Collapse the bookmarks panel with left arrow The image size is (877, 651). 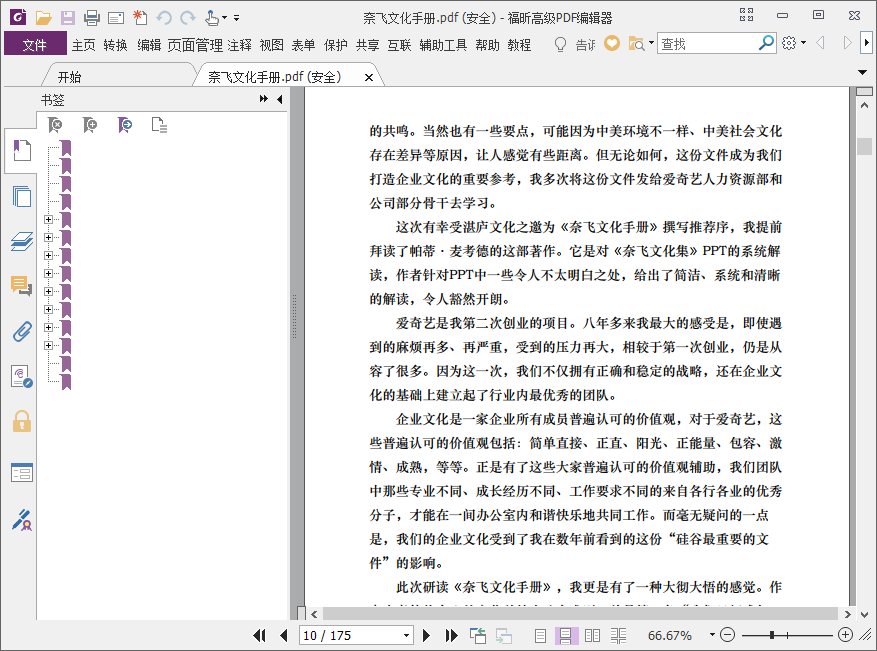[x=280, y=99]
